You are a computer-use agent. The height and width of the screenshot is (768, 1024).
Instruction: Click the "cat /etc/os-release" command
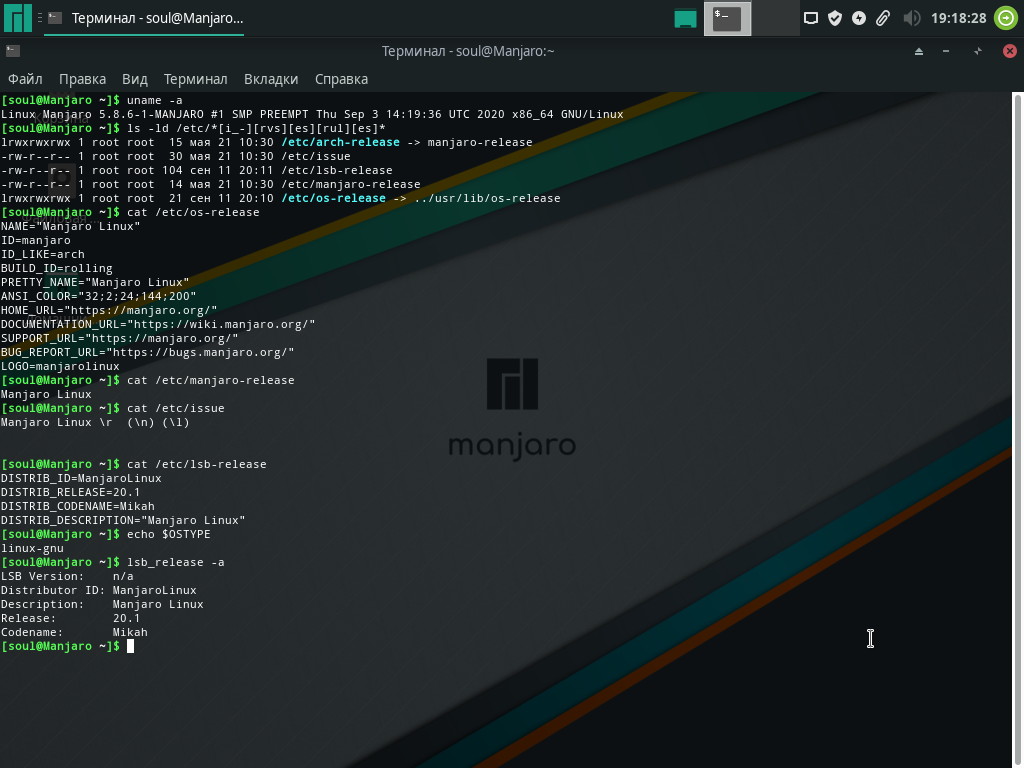[193, 212]
